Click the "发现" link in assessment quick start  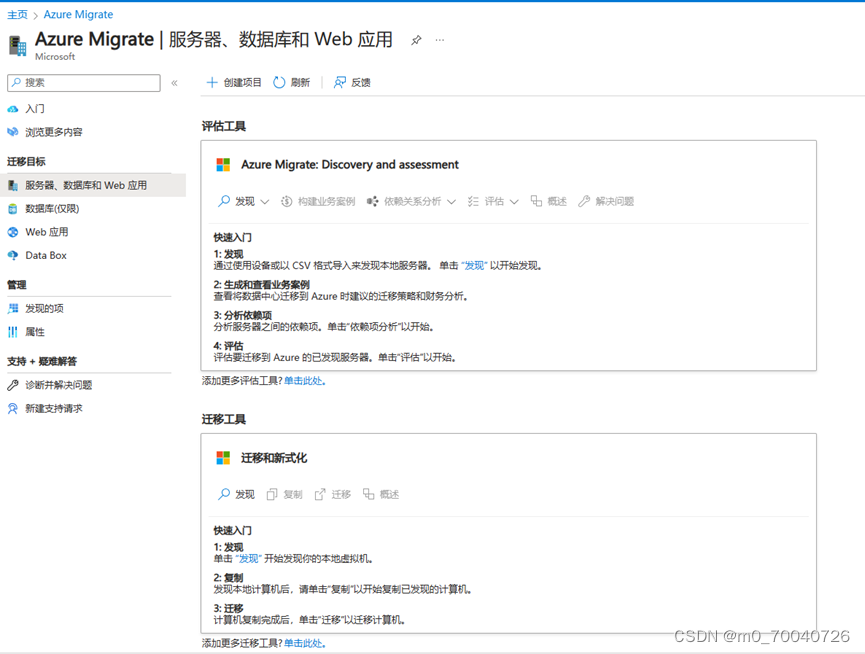pyautogui.click(x=474, y=266)
